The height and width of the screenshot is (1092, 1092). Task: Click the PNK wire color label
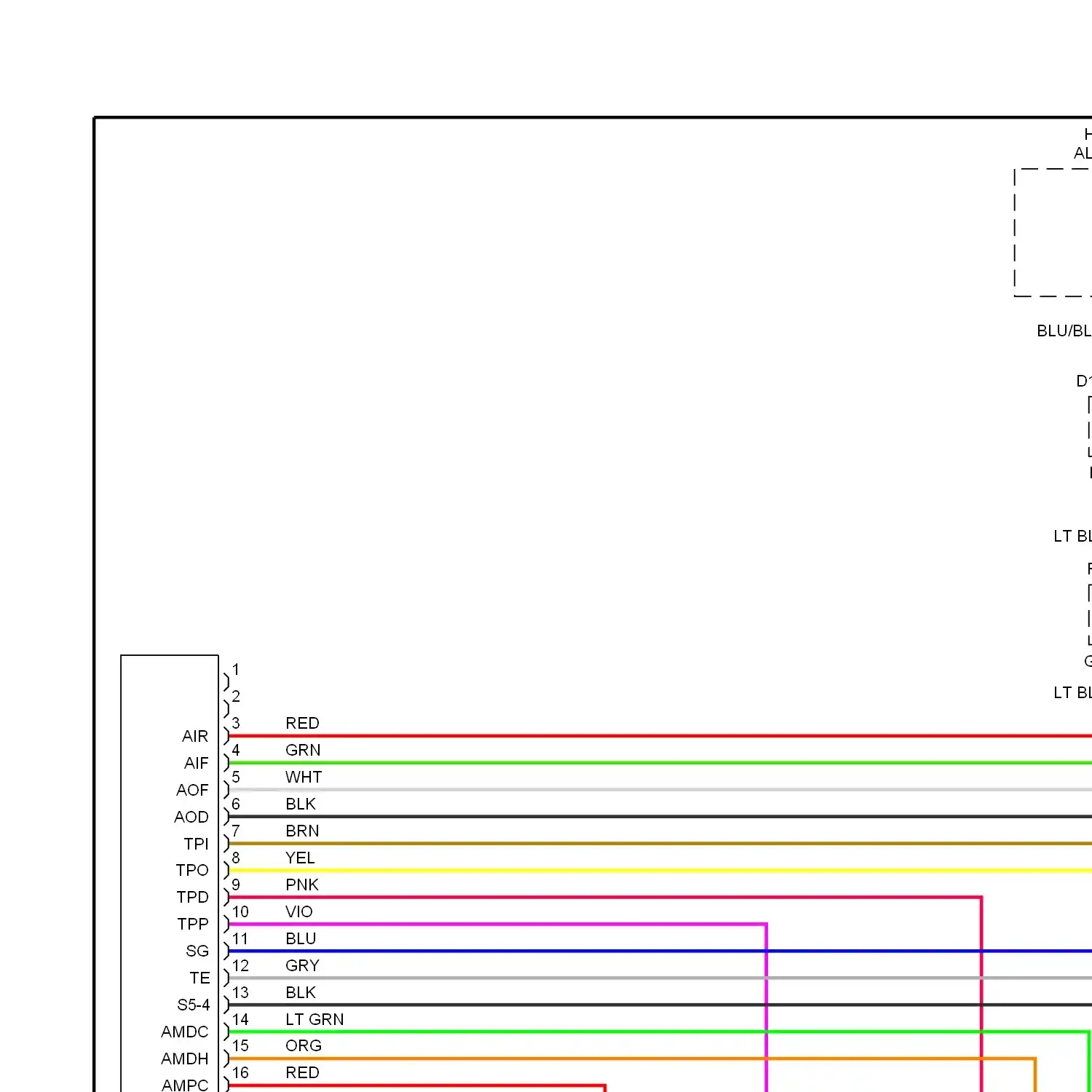302,885
